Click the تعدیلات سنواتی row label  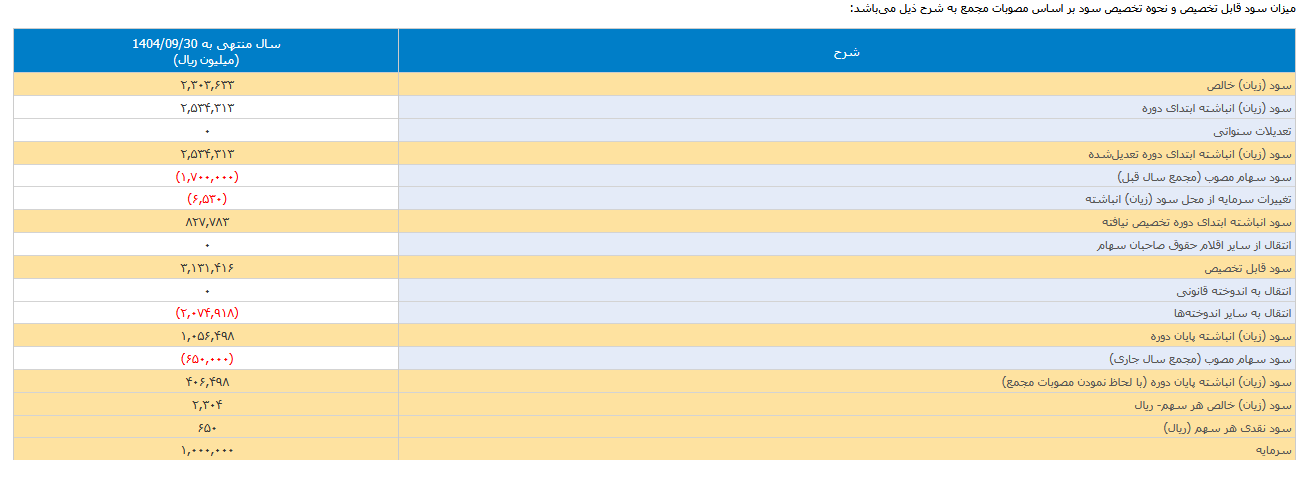[1253, 131]
